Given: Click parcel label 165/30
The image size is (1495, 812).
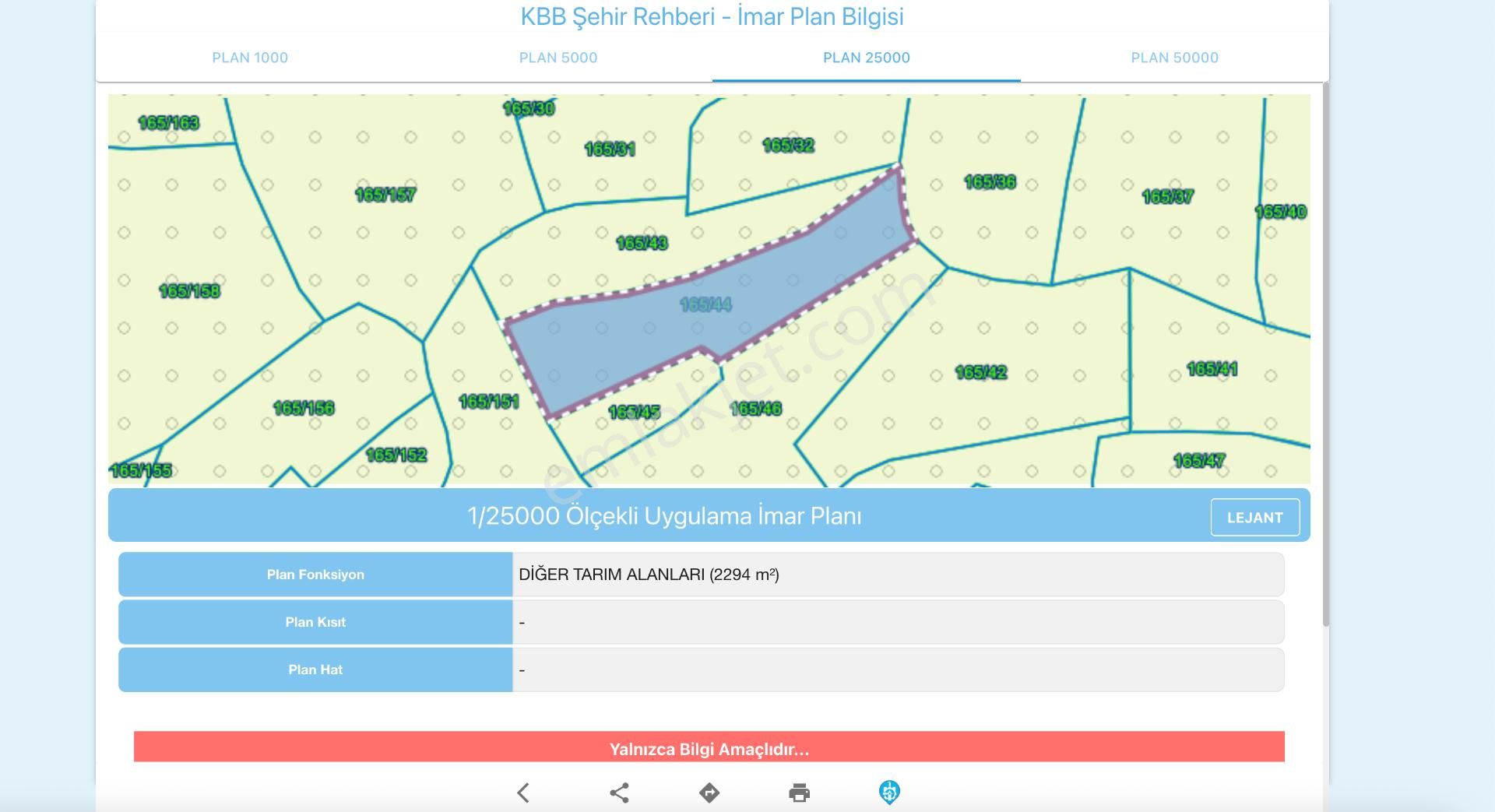Looking at the screenshot, I should 529,109.
